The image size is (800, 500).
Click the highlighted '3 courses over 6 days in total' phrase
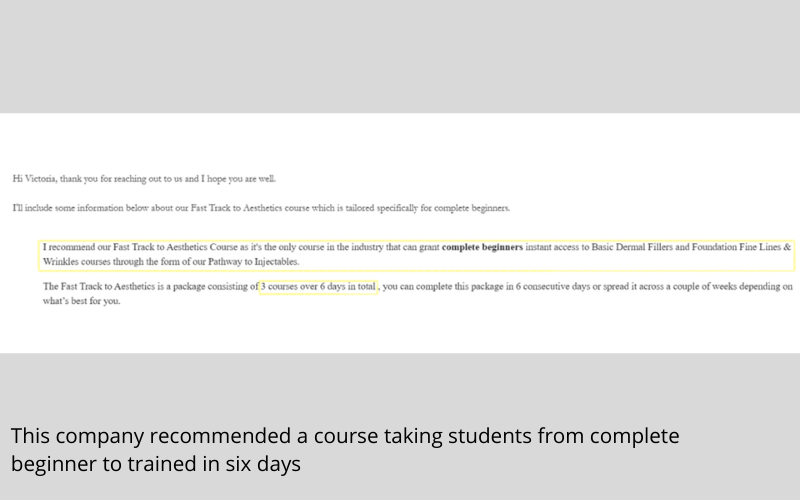318,287
